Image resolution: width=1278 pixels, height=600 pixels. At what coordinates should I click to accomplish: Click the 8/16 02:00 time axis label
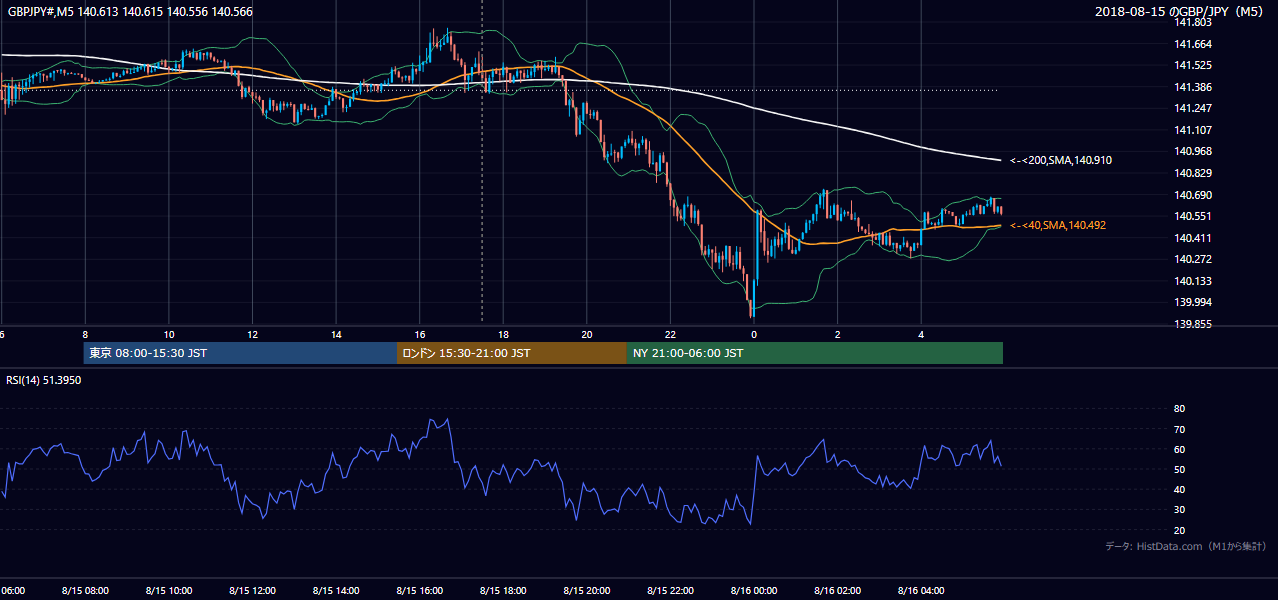(x=838, y=590)
